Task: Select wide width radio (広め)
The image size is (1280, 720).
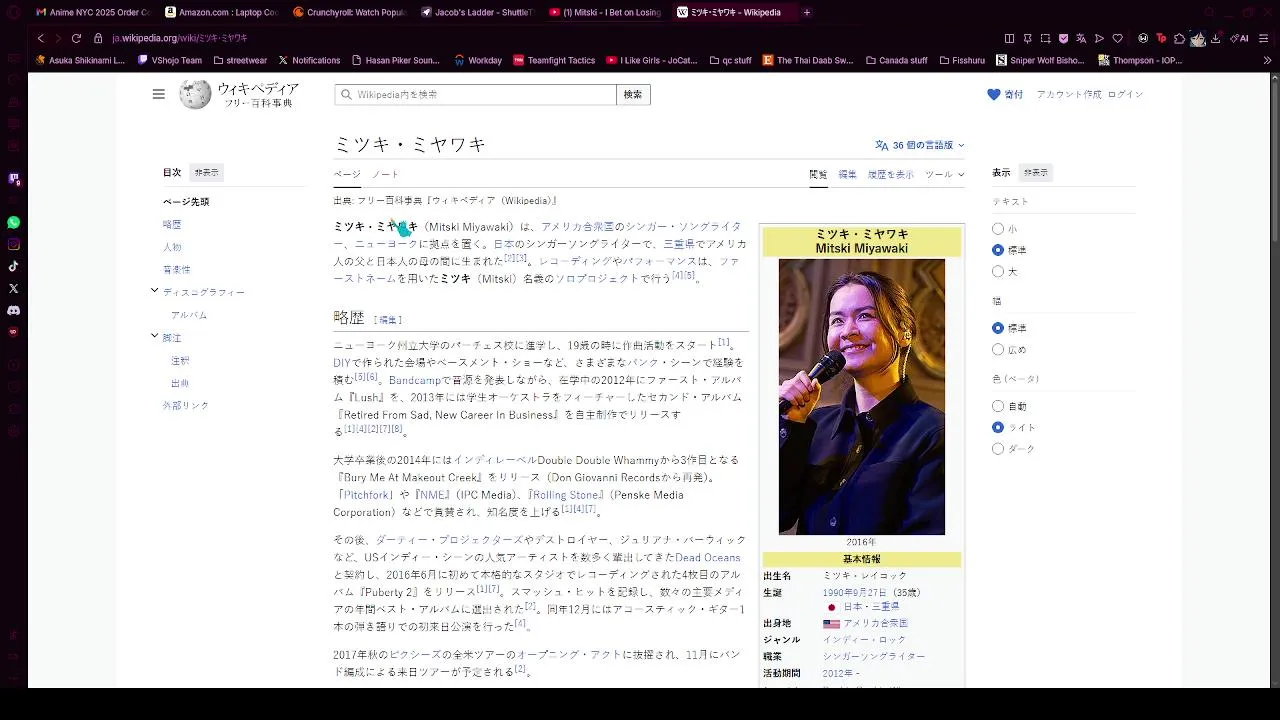Action: [998, 349]
